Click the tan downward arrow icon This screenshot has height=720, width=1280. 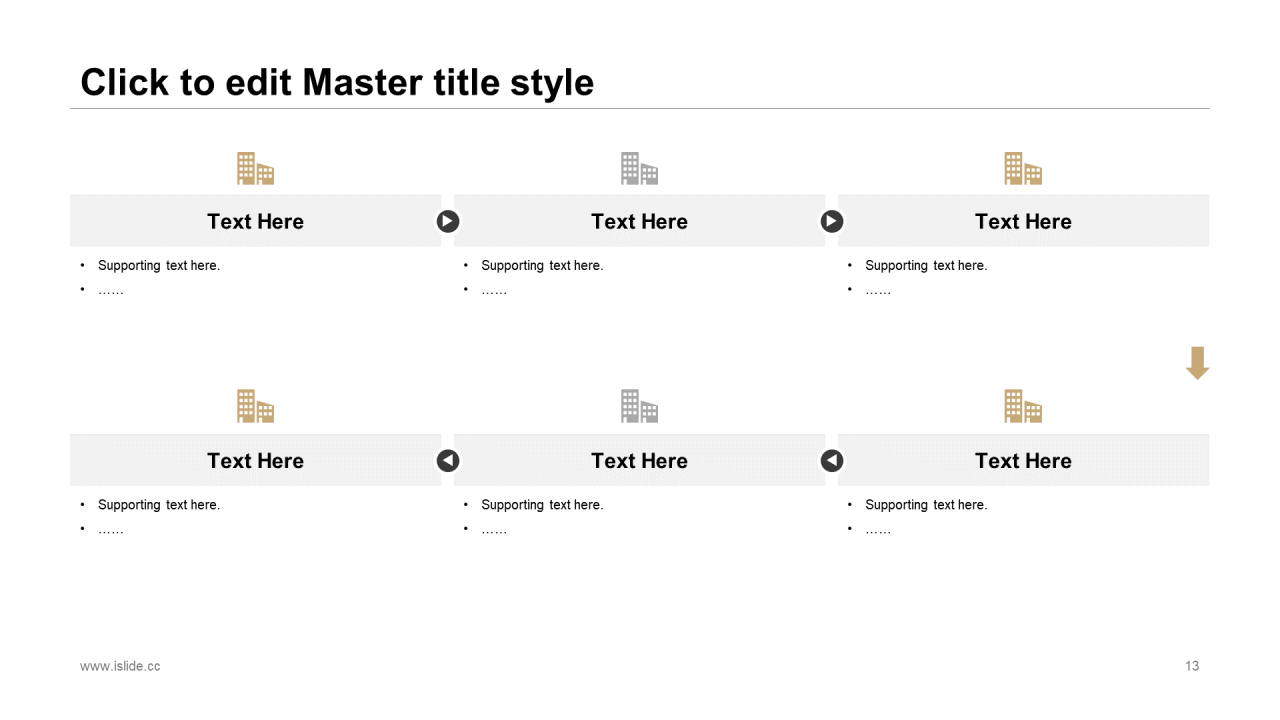pyautogui.click(x=1197, y=363)
